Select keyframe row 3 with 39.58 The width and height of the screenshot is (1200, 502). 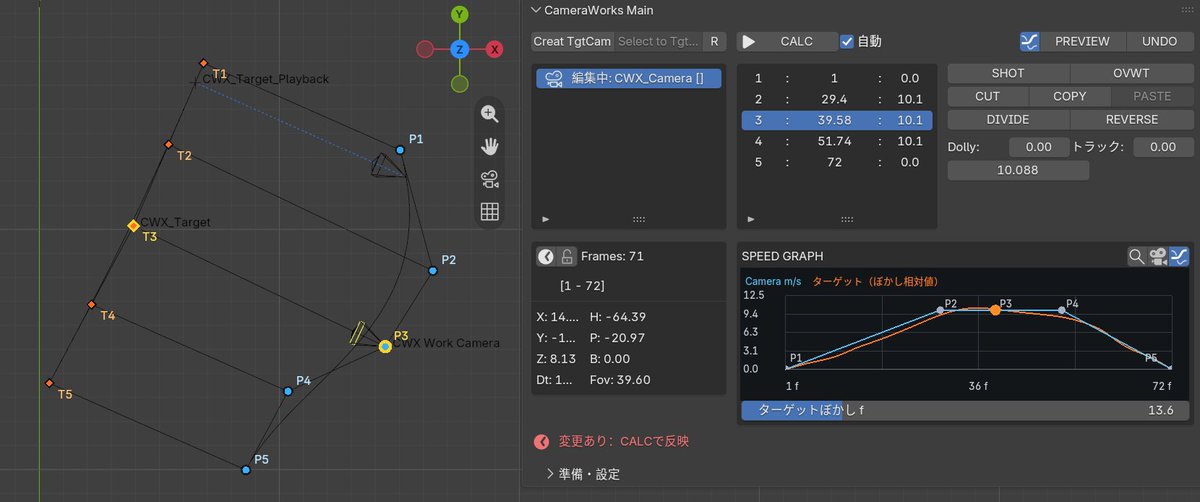point(837,120)
